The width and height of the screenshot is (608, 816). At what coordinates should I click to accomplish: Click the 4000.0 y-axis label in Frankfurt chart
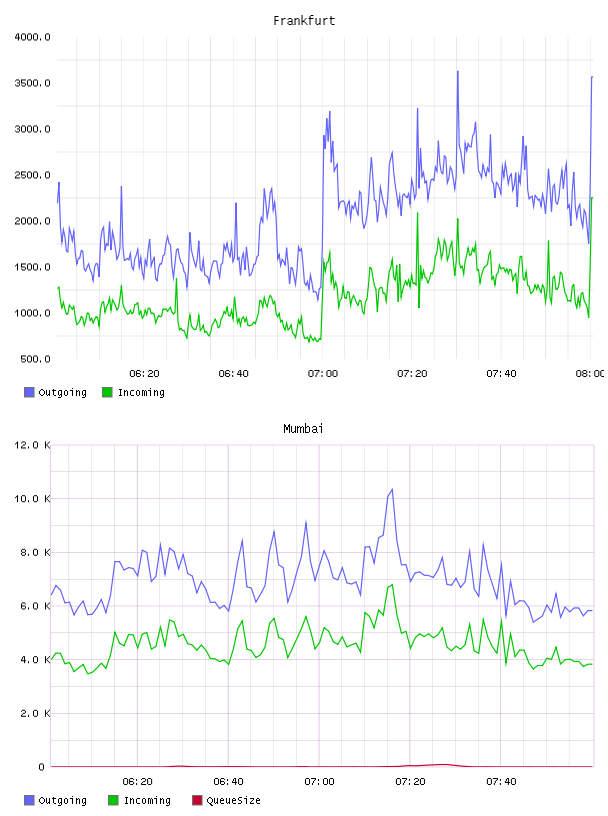(32, 37)
